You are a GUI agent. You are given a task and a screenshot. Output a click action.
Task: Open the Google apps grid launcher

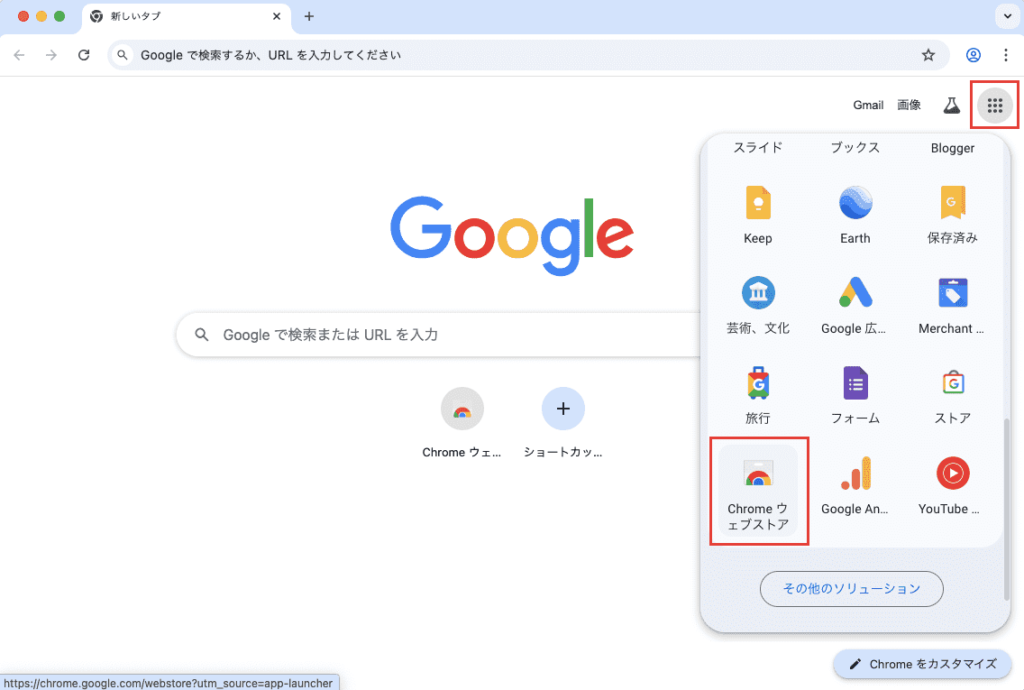point(995,105)
